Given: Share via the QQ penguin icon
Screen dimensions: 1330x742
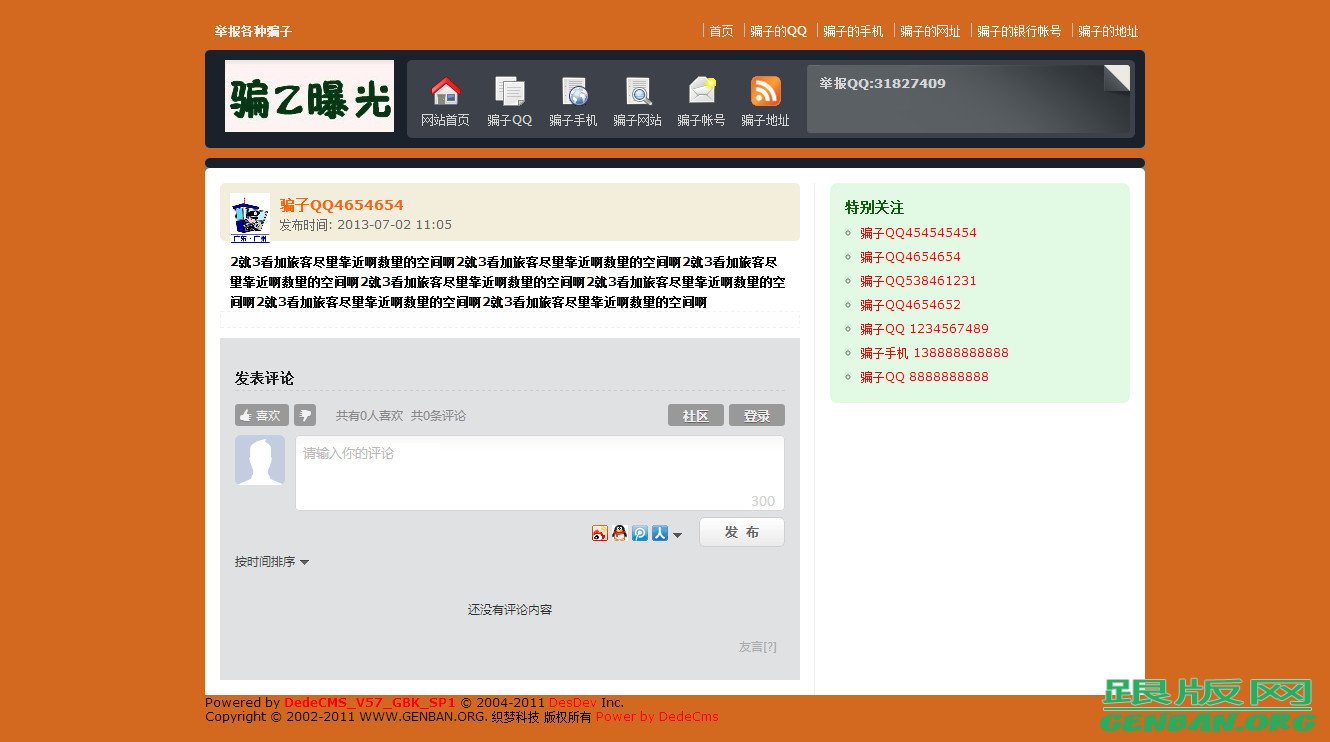Looking at the screenshot, I should [x=620, y=533].
